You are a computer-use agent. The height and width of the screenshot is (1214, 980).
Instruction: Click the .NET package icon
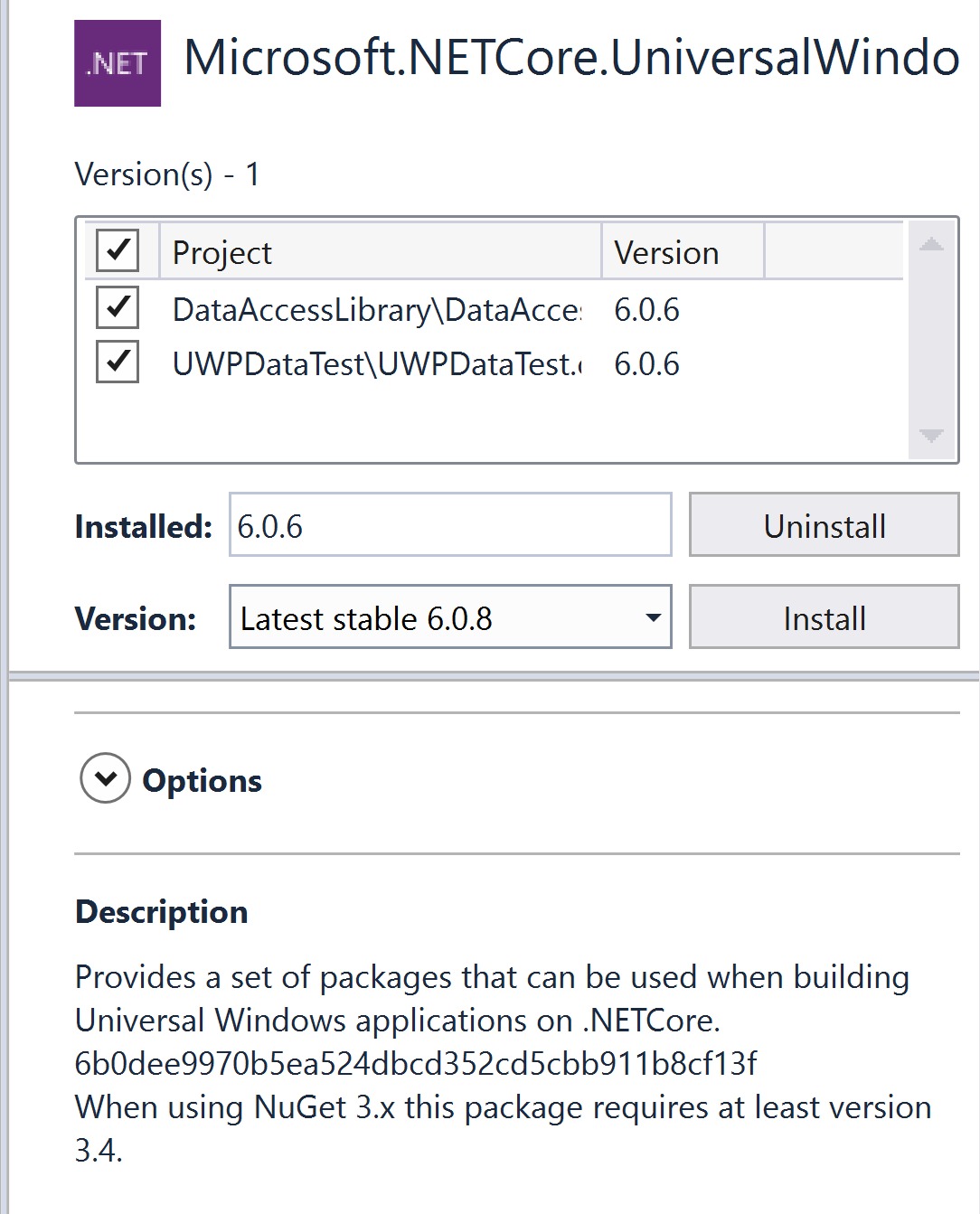click(117, 62)
